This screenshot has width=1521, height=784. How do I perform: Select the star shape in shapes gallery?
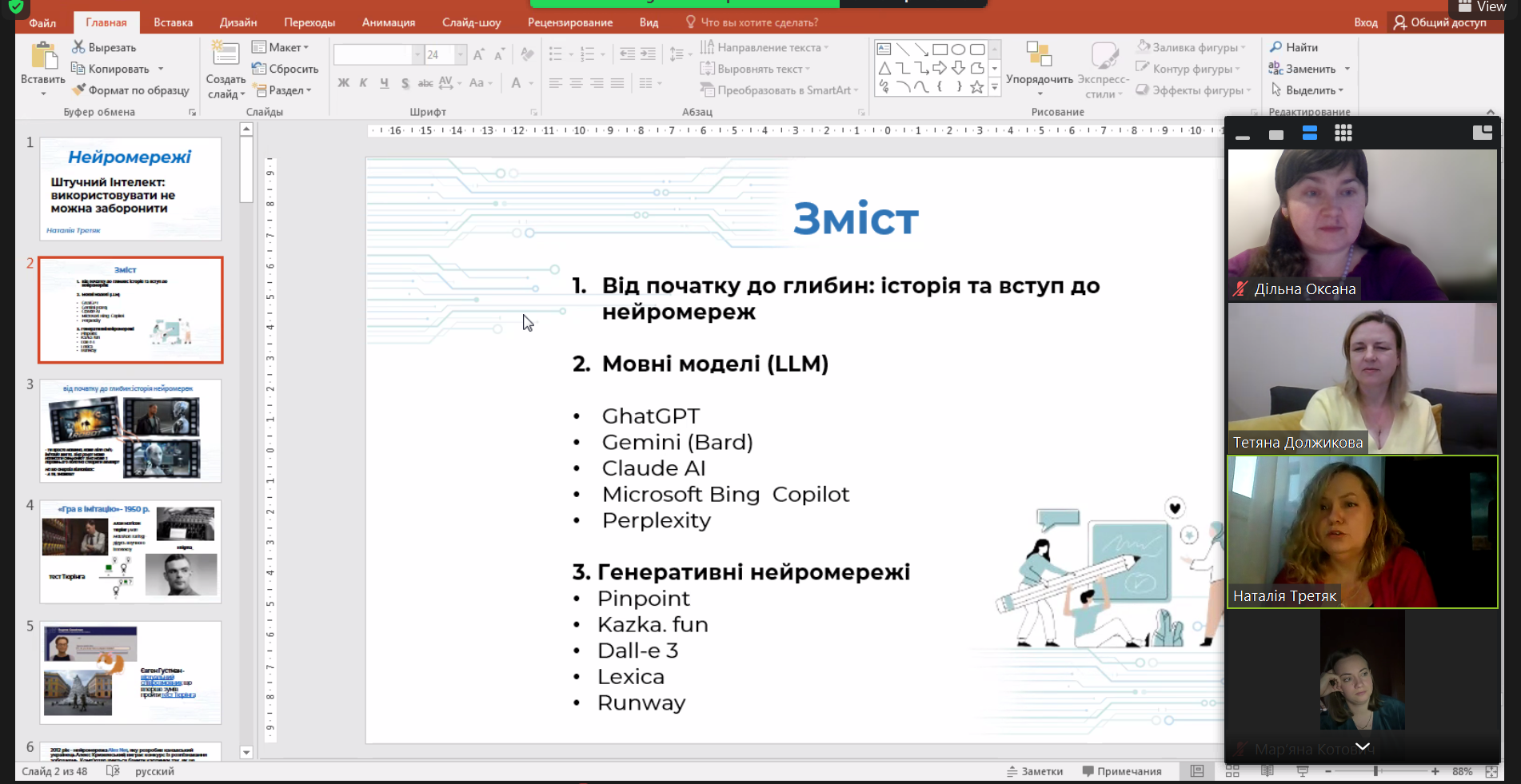click(x=976, y=87)
